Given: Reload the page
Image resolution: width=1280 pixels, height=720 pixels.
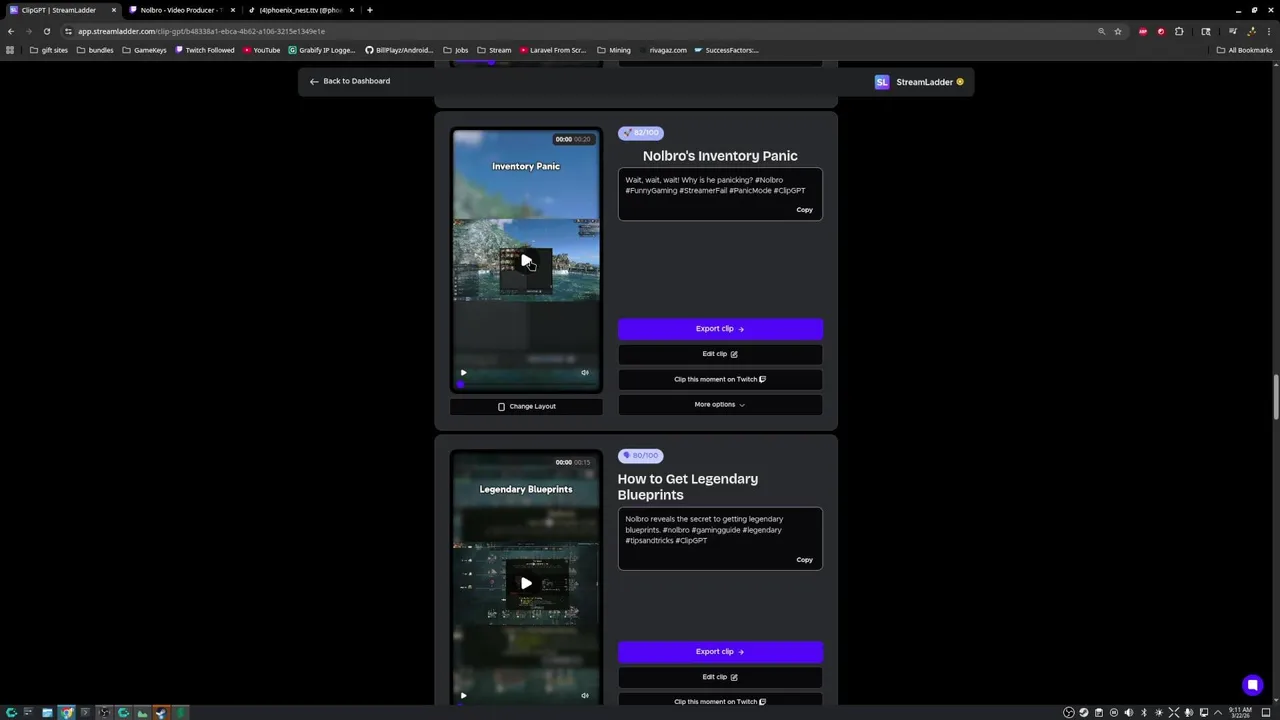Looking at the screenshot, I should coord(46,31).
